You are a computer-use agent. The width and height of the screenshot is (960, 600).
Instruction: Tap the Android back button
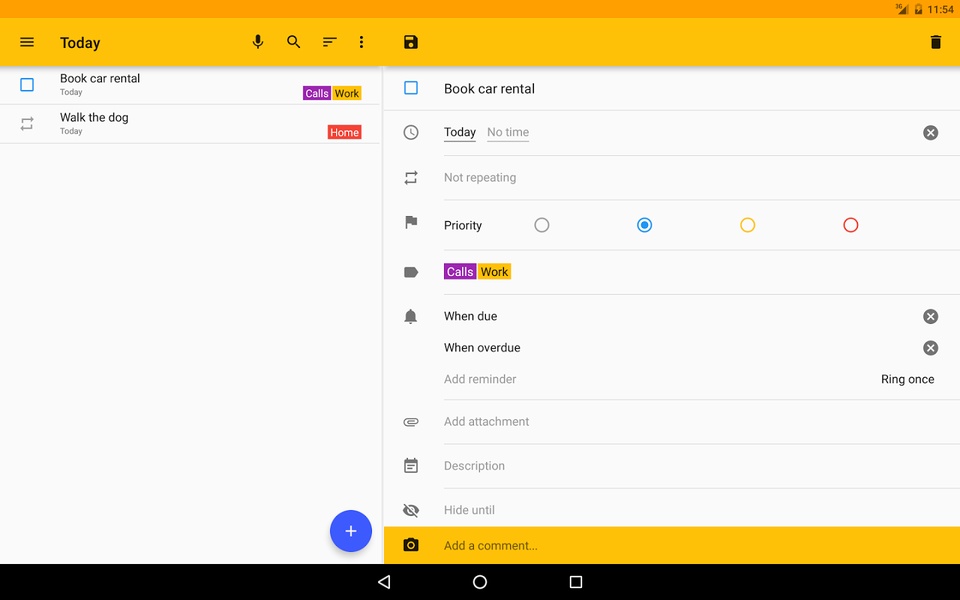(x=384, y=582)
